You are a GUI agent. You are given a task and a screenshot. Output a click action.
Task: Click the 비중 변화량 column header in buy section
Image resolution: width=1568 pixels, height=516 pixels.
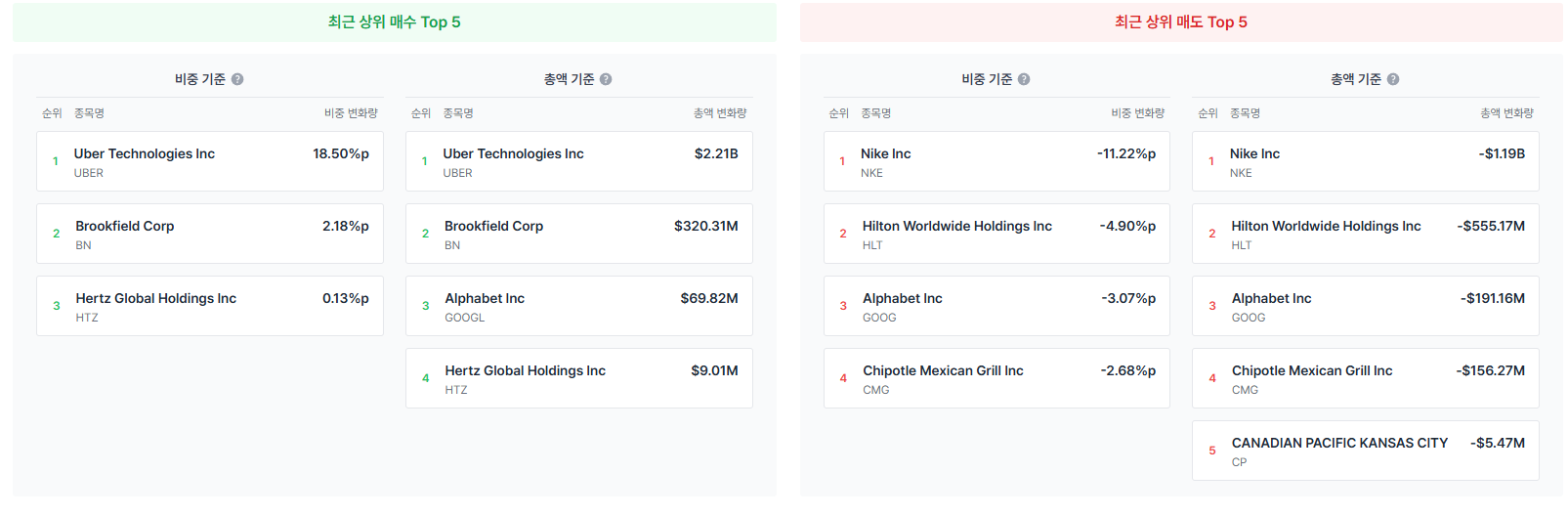[351, 113]
